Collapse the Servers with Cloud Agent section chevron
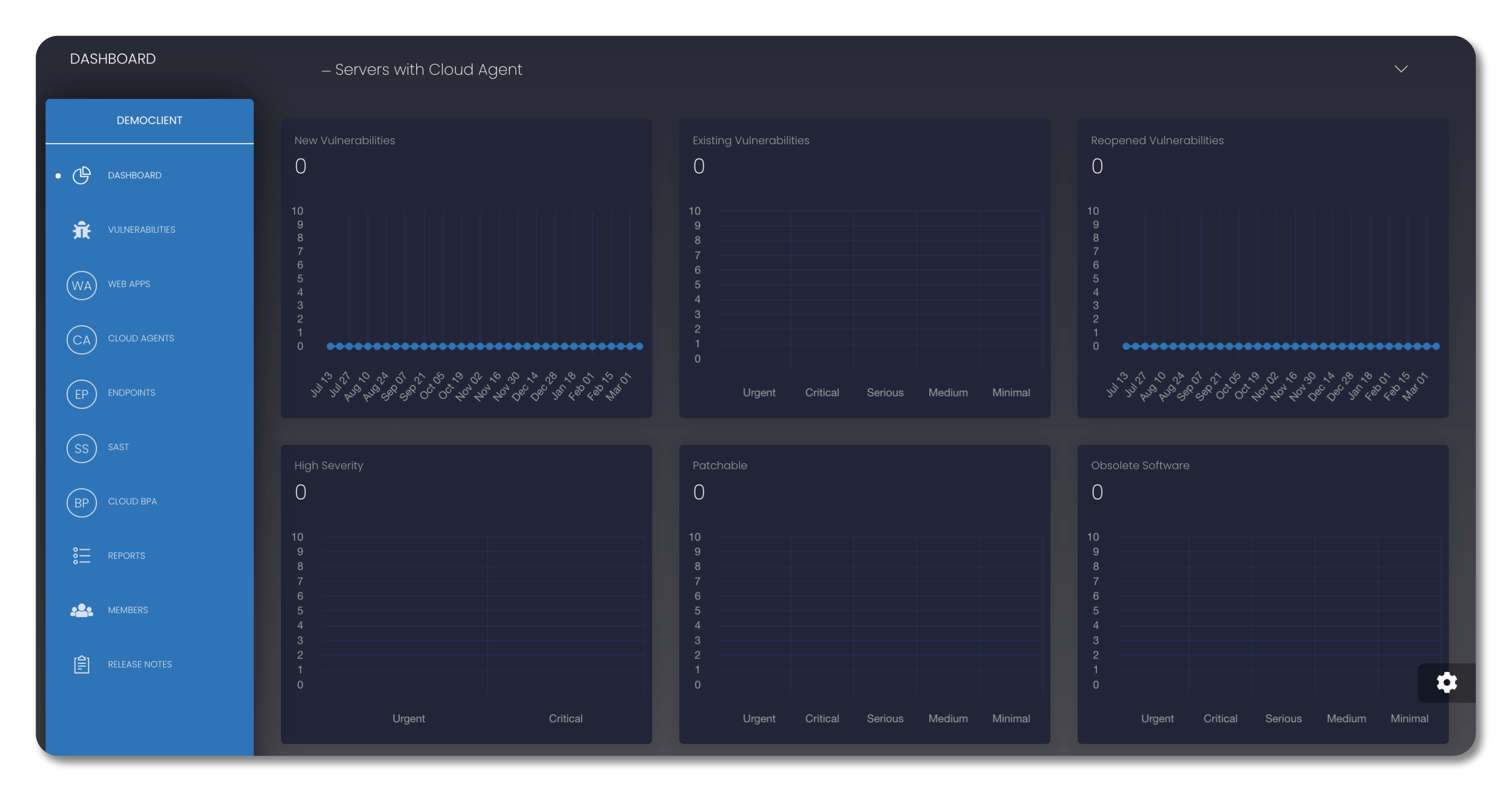This screenshot has height=792, width=1512. tap(1401, 69)
